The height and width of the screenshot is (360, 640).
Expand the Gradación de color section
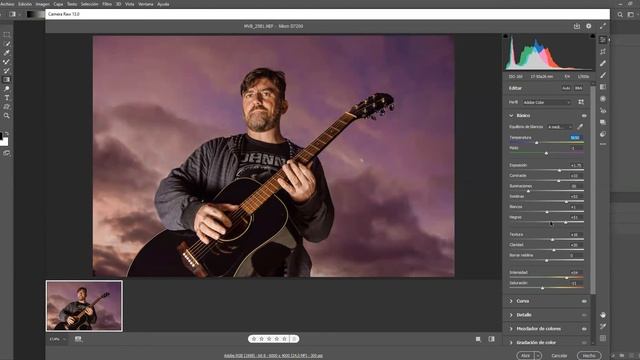point(511,343)
